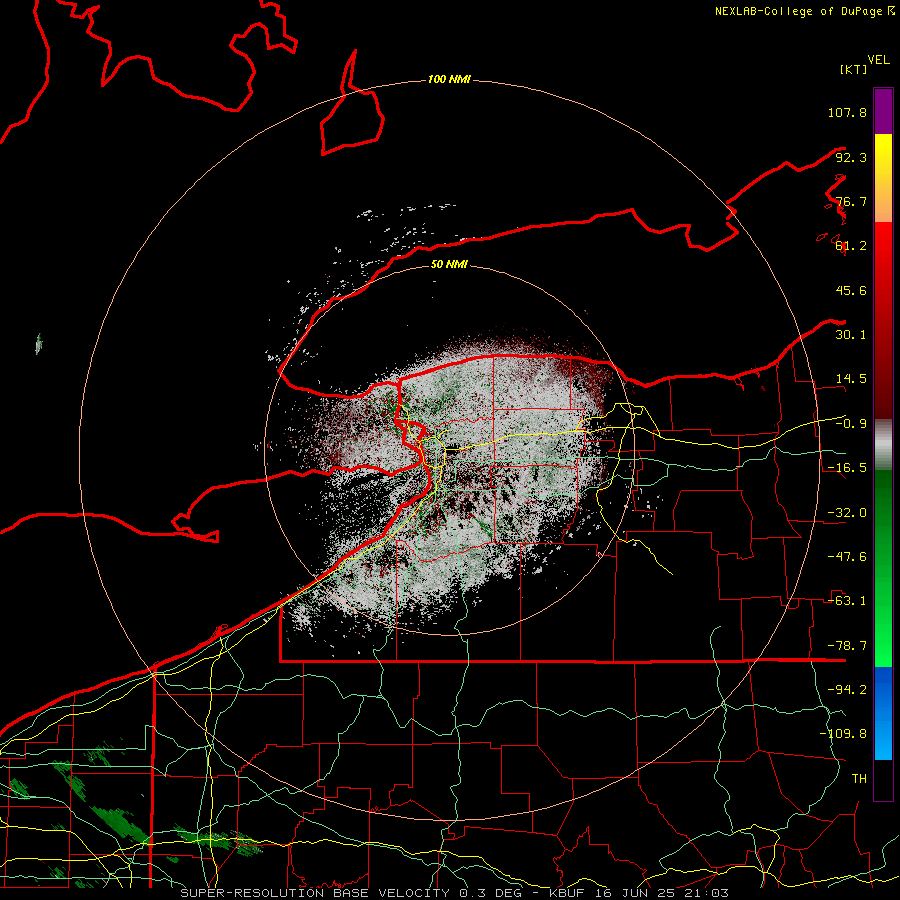Select the 14.5 scale value
The width and height of the screenshot is (900, 900).
point(851,379)
